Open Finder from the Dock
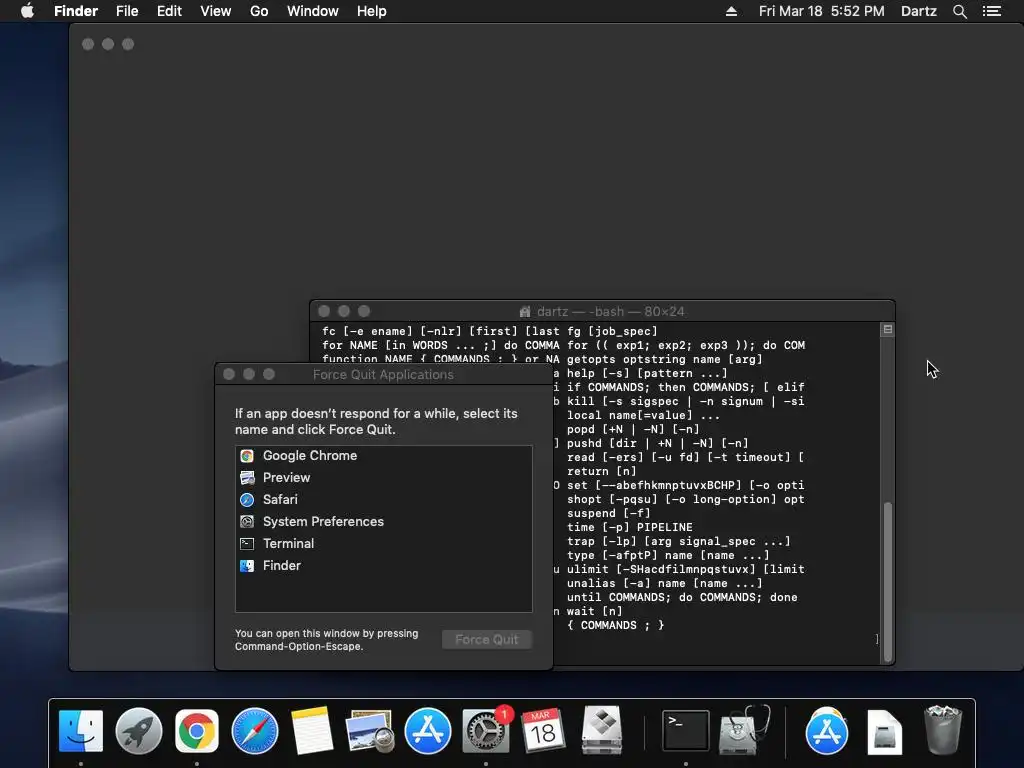Viewport: 1024px width, 768px height. click(x=81, y=731)
